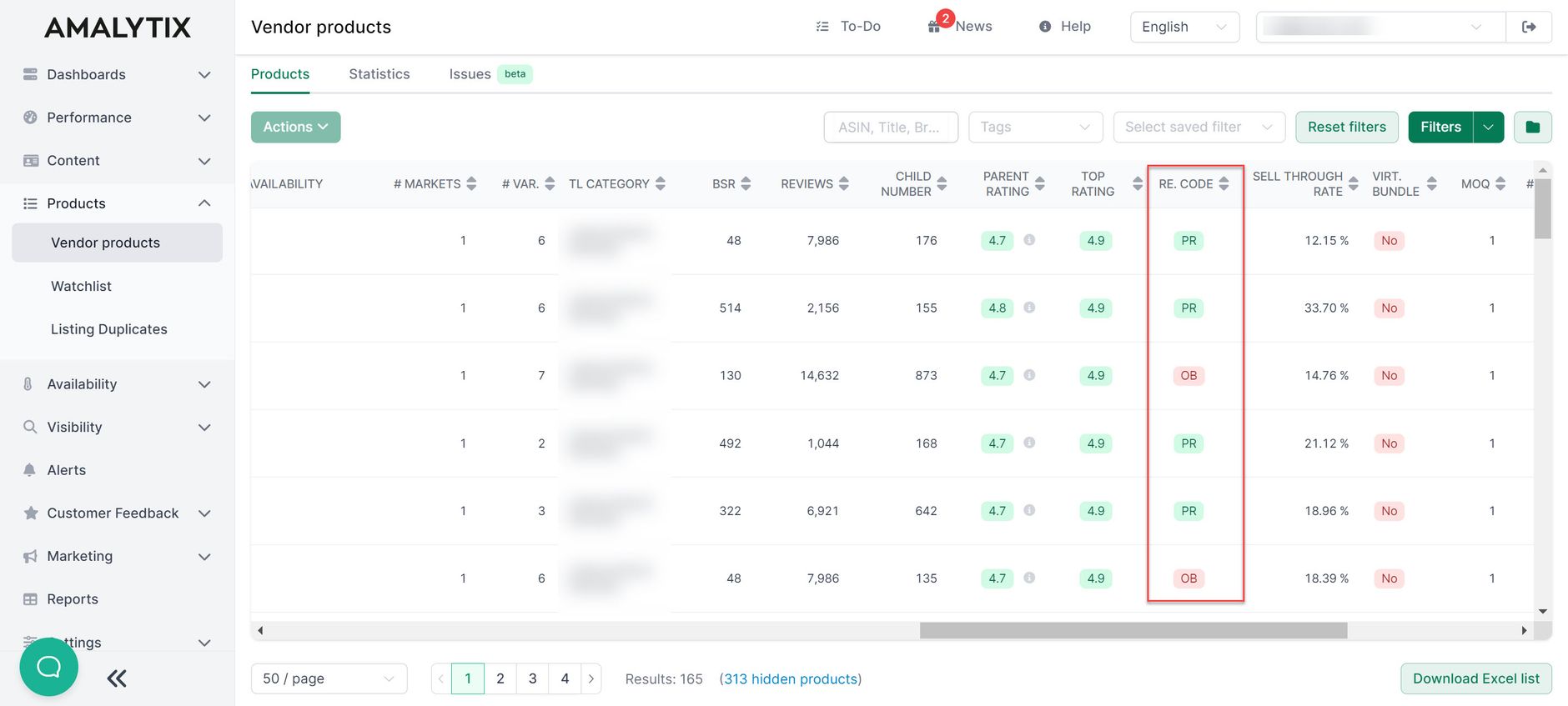Open Vendor products in sidebar
Screen dimensions: 1568x706
pos(117,243)
